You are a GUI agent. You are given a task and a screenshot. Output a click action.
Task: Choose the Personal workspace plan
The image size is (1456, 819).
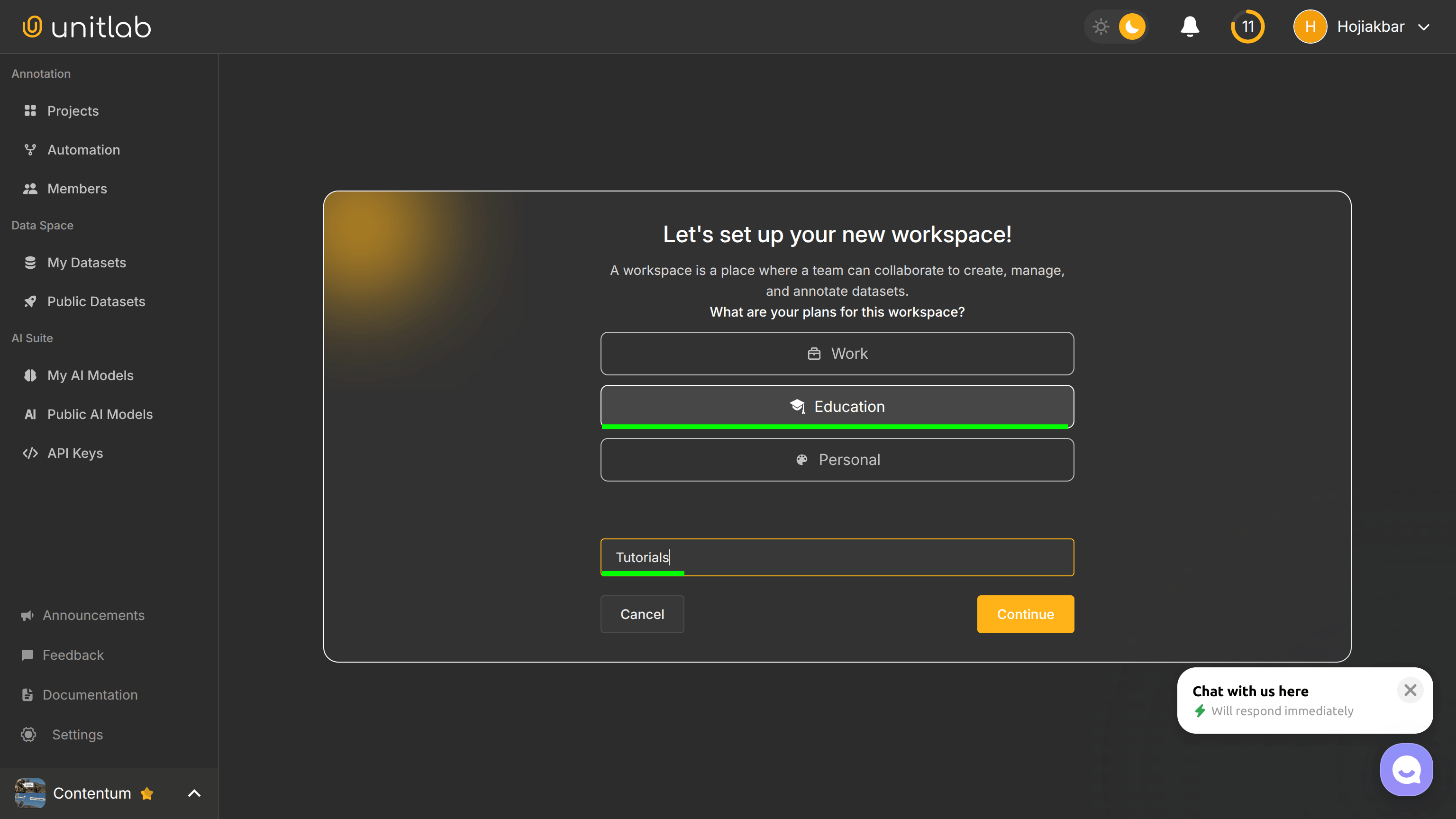tap(837, 460)
